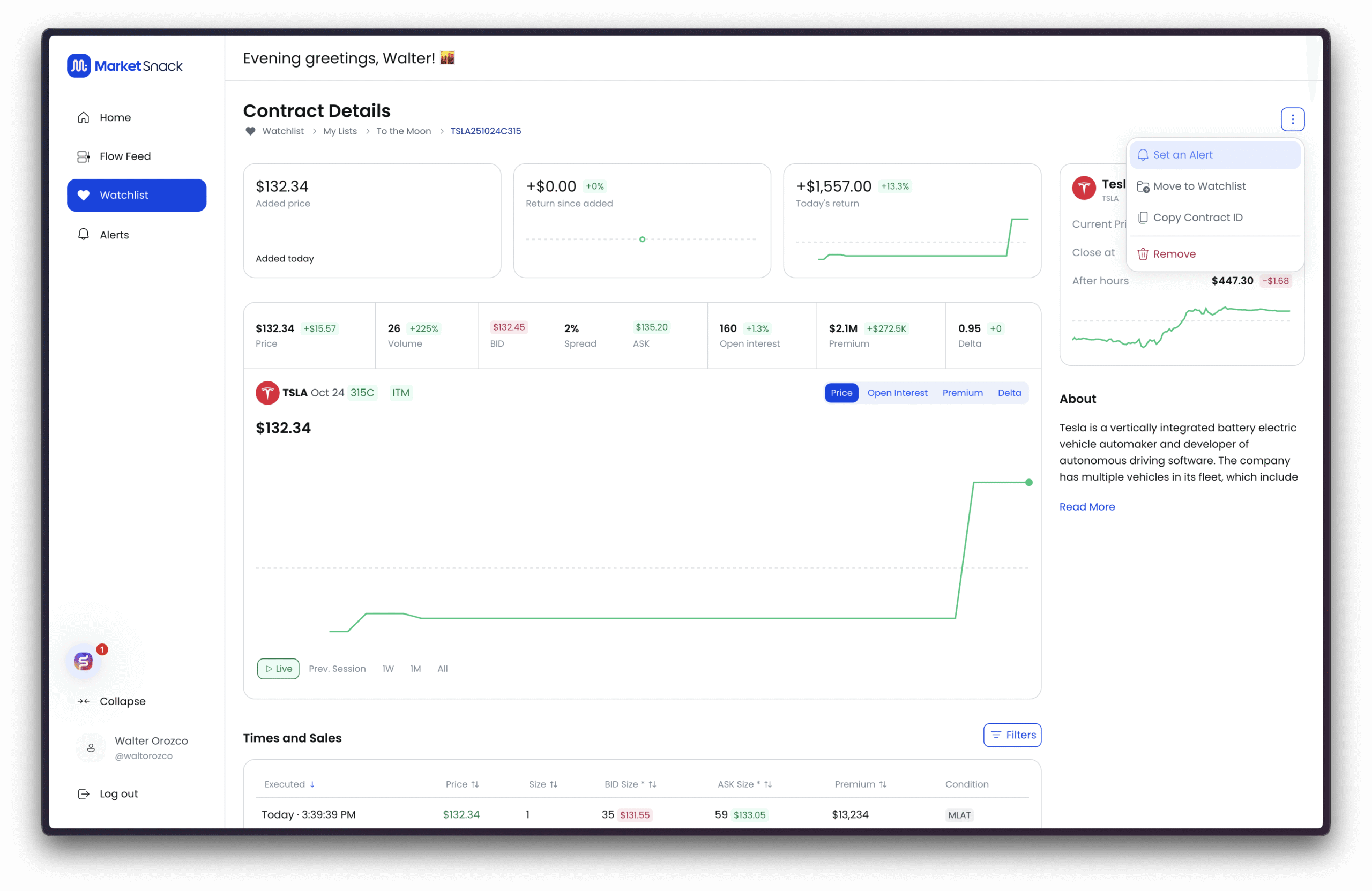This screenshot has width=1372, height=891.
Task: Sort the table by Price column
Action: 462,784
